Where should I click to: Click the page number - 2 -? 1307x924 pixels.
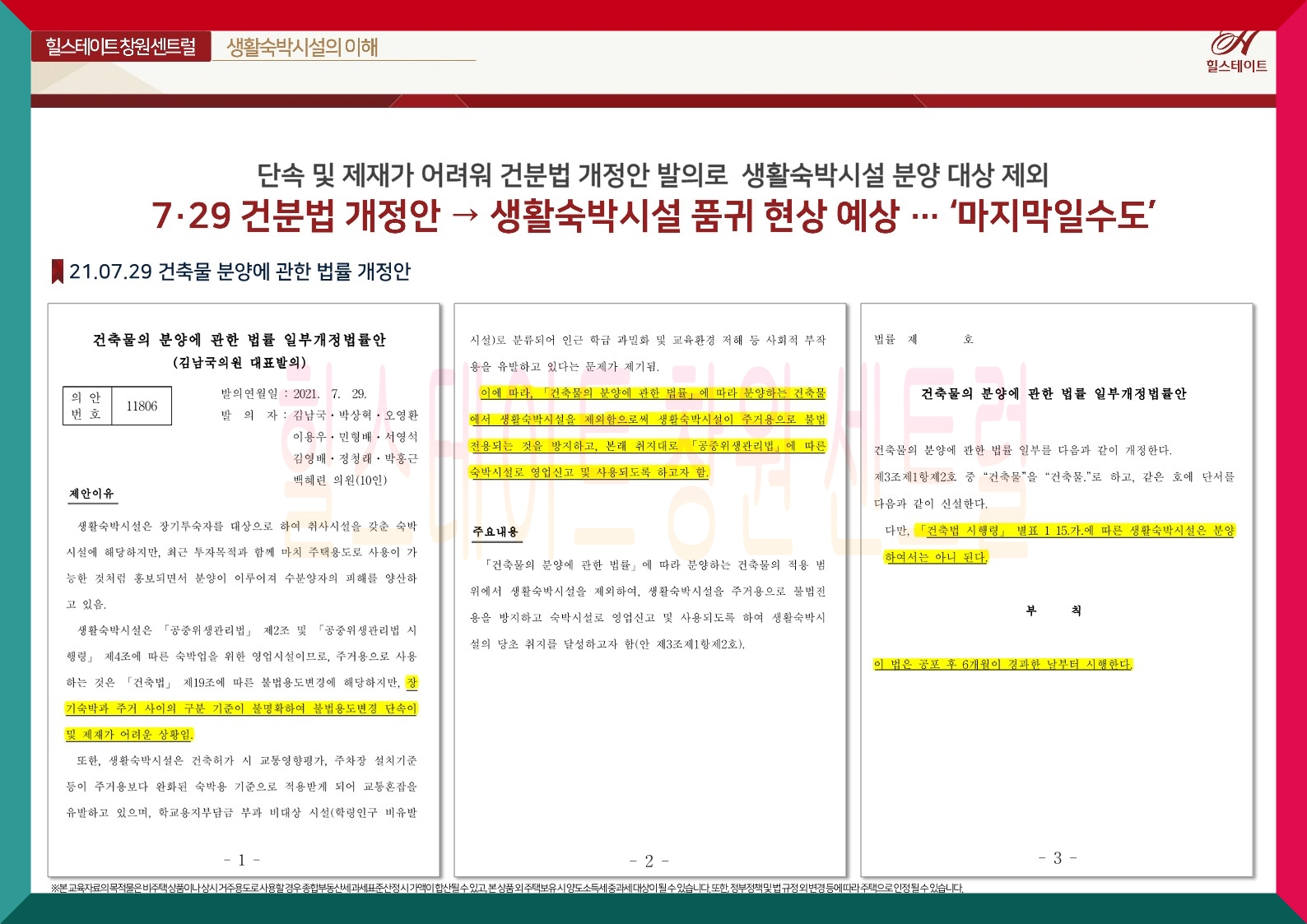click(649, 861)
